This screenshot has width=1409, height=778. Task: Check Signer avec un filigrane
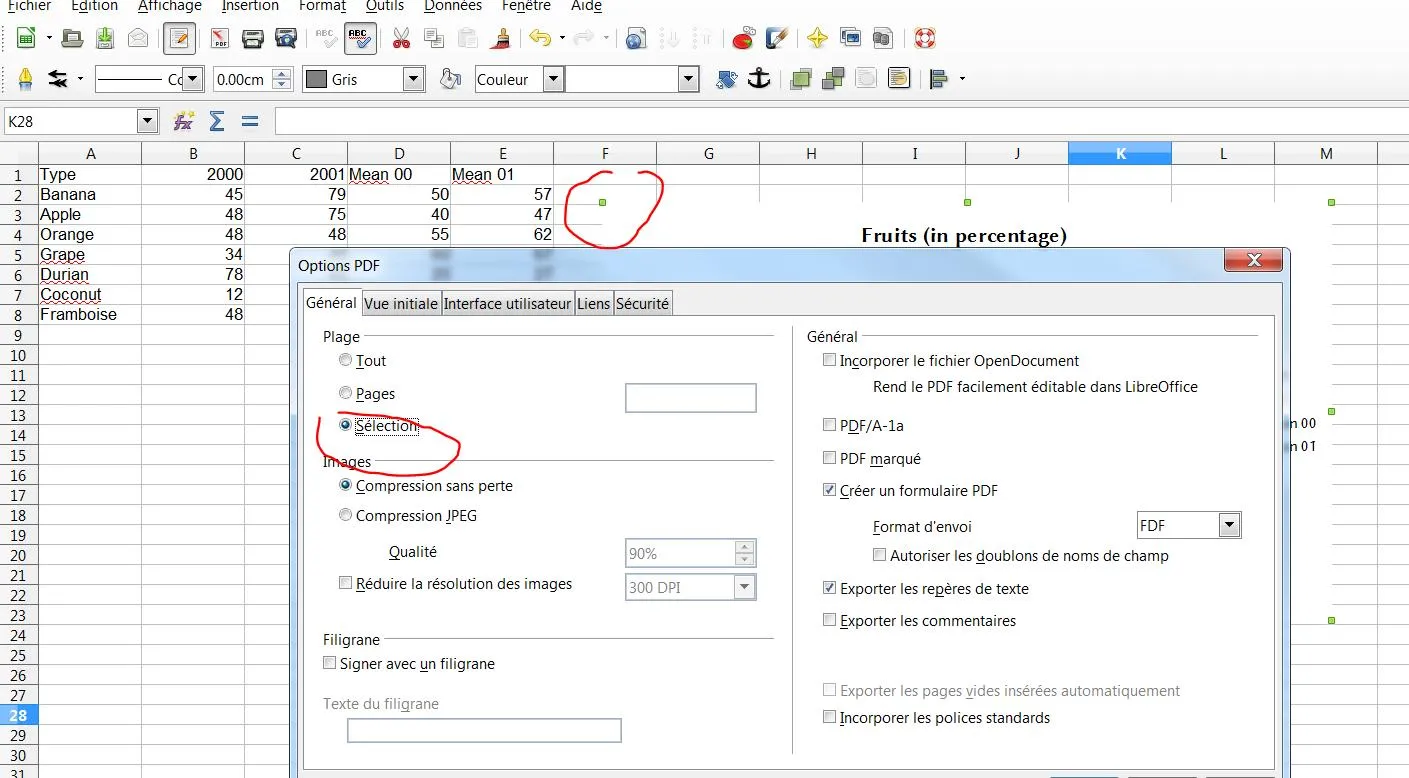point(330,663)
